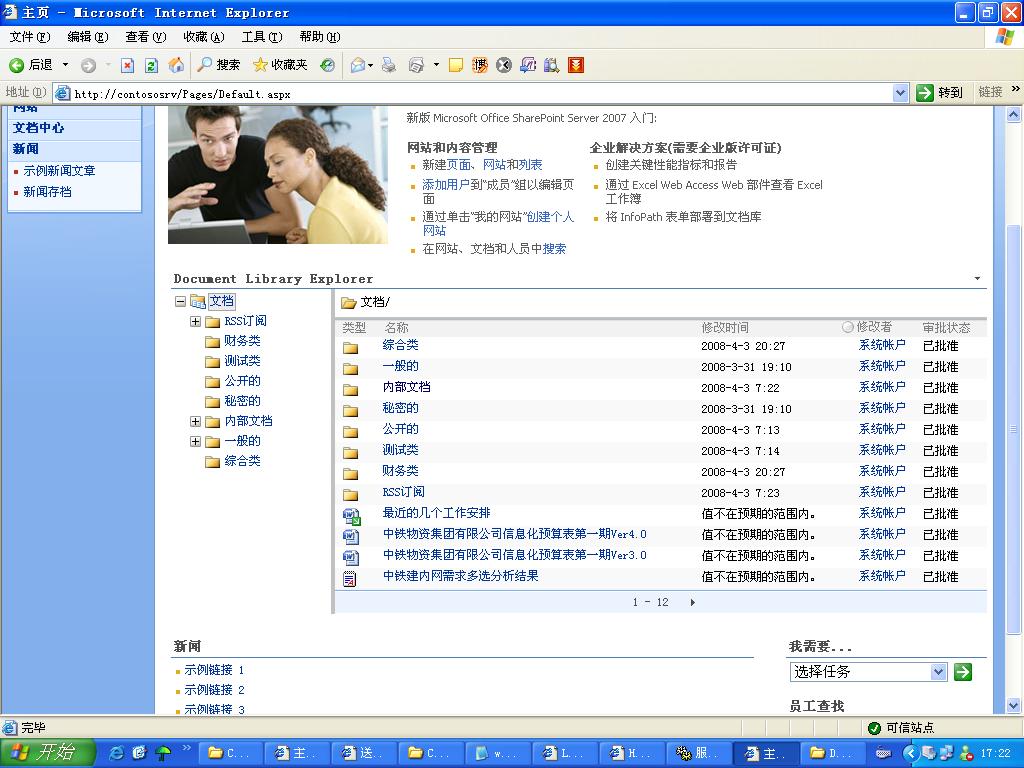Select the radio button beside 修改者
The height and width of the screenshot is (768, 1024).
click(848, 327)
